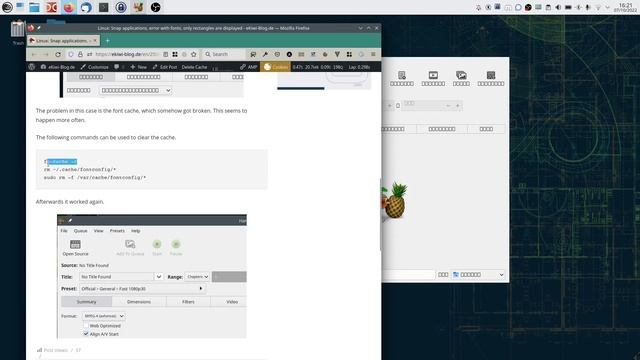The image size is (640, 360).
Task: Click the 'Post Views' counter text
Action: click(59, 350)
